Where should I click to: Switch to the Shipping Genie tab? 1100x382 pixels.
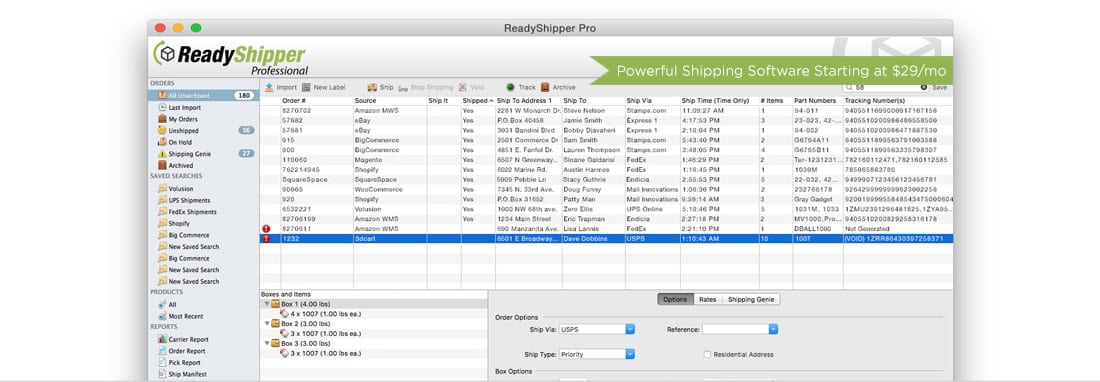click(x=751, y=299)
